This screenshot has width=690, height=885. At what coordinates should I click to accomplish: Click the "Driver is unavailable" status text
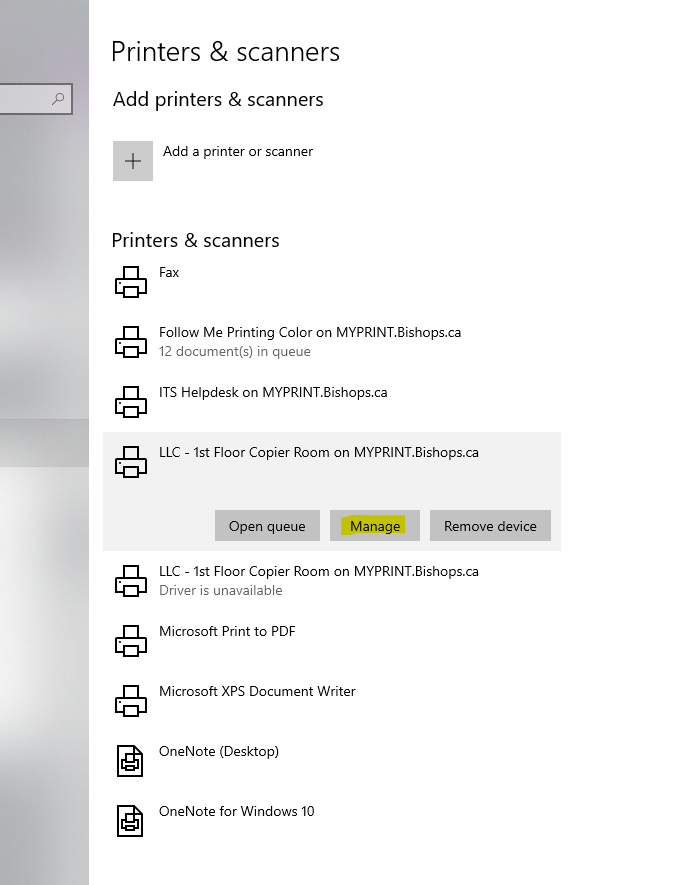pos(221,590)
